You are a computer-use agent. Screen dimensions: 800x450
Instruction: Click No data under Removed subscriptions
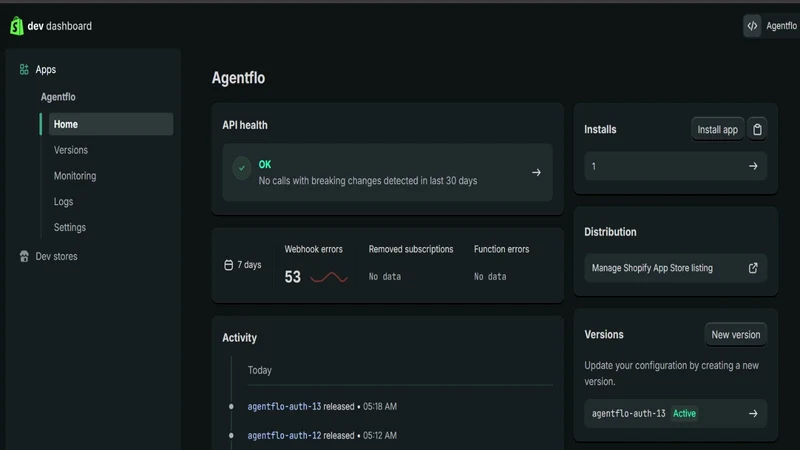tap(385, 277)
